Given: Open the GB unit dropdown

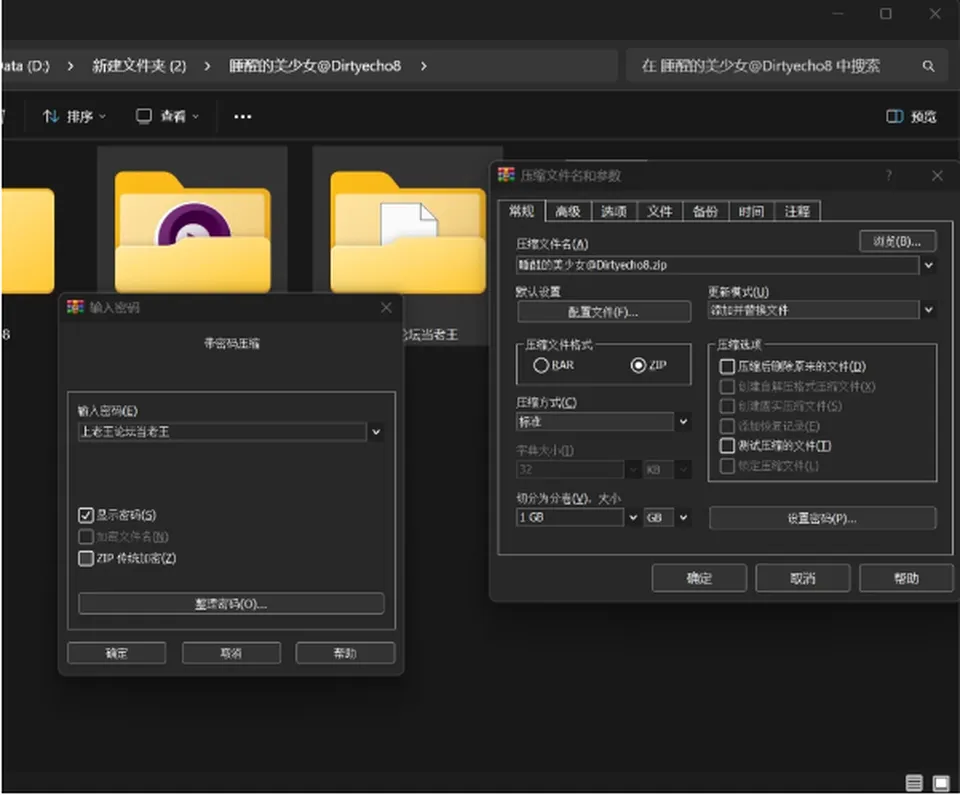Looking at the screenshot, I should [x=683, y=518].
